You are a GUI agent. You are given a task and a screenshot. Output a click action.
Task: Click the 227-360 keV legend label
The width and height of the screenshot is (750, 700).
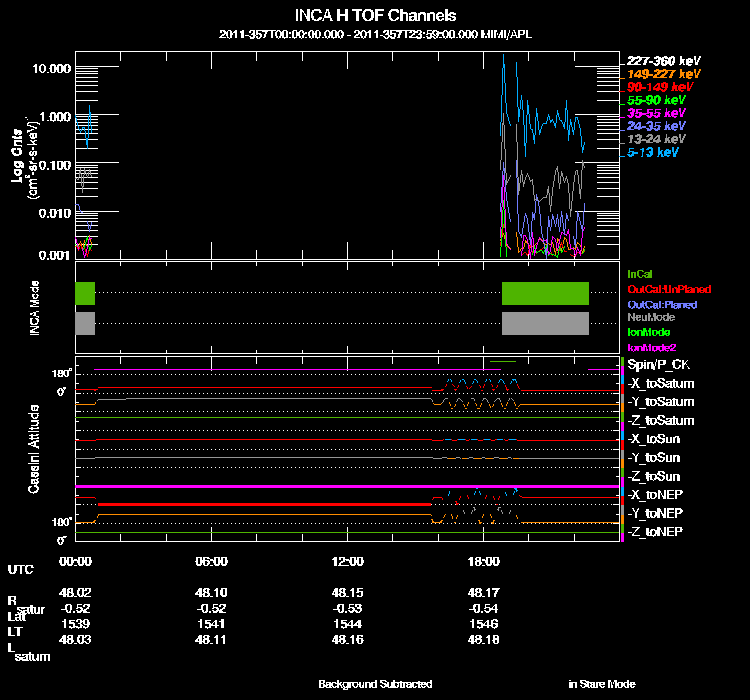coord(663,60)
